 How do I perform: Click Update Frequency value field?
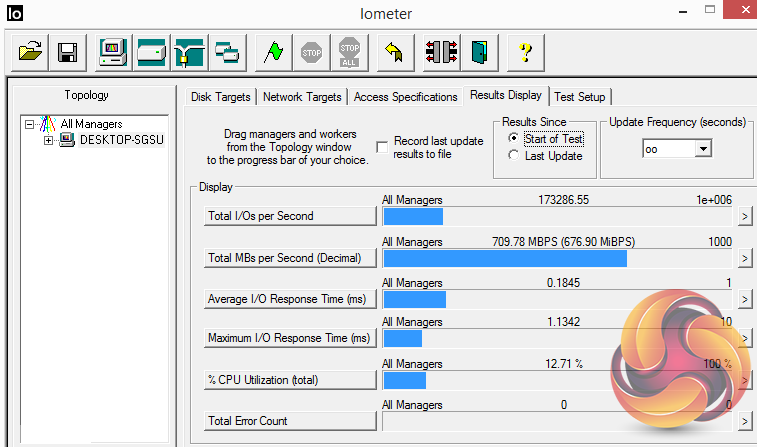click(670, 149)
